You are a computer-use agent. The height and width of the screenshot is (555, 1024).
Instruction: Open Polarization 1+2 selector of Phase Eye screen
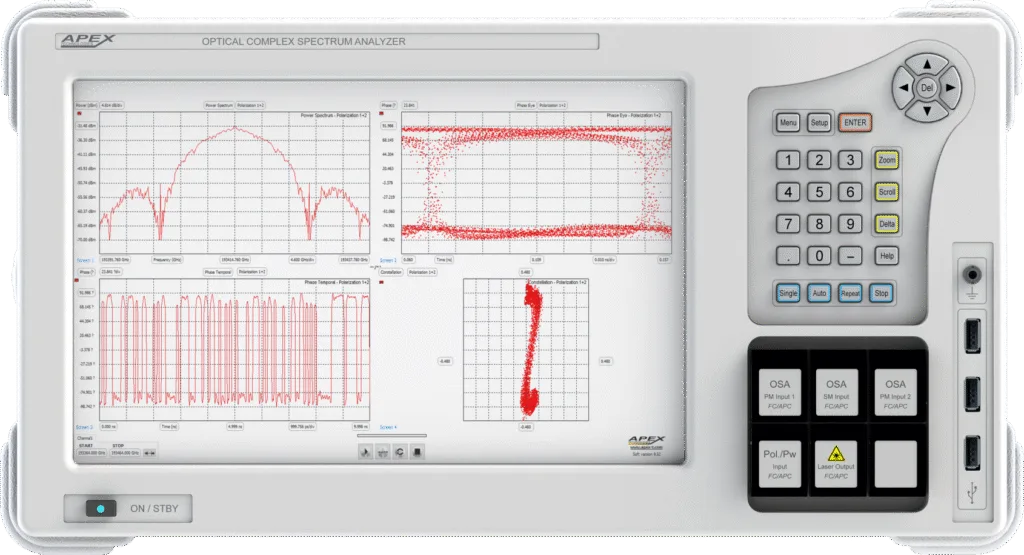coord(552,105)
